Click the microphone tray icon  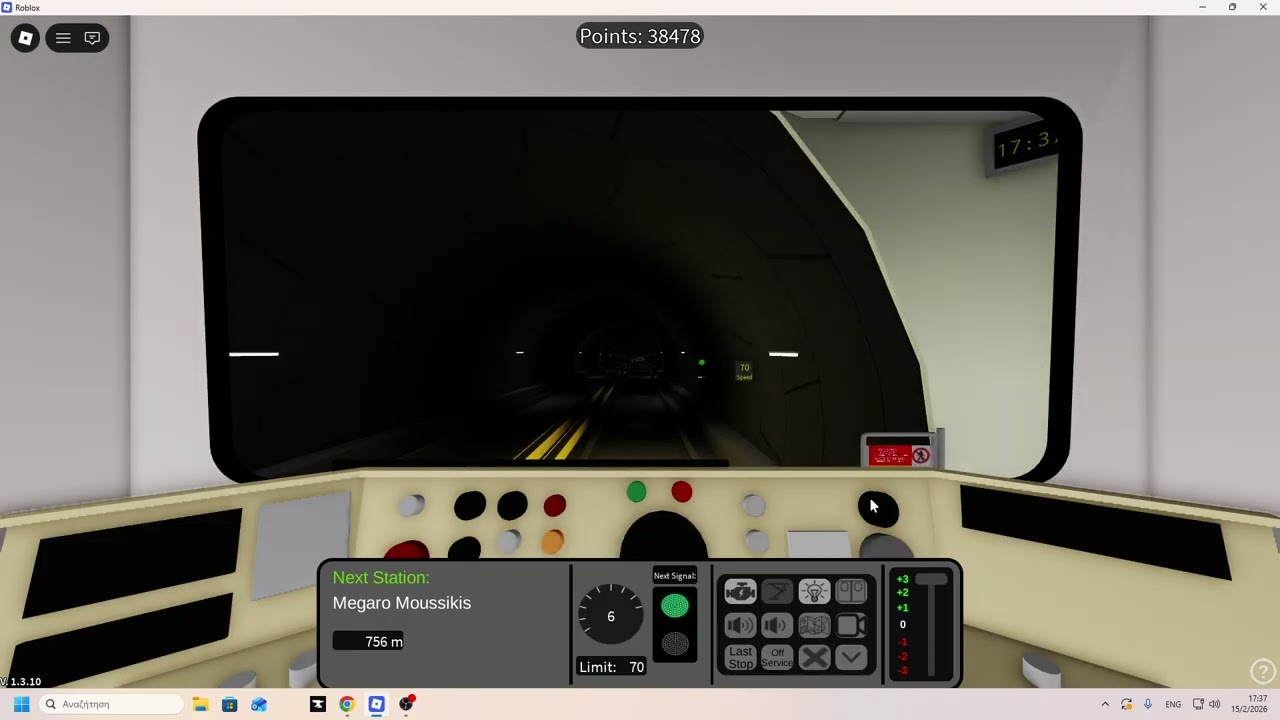pos(1148,704)
